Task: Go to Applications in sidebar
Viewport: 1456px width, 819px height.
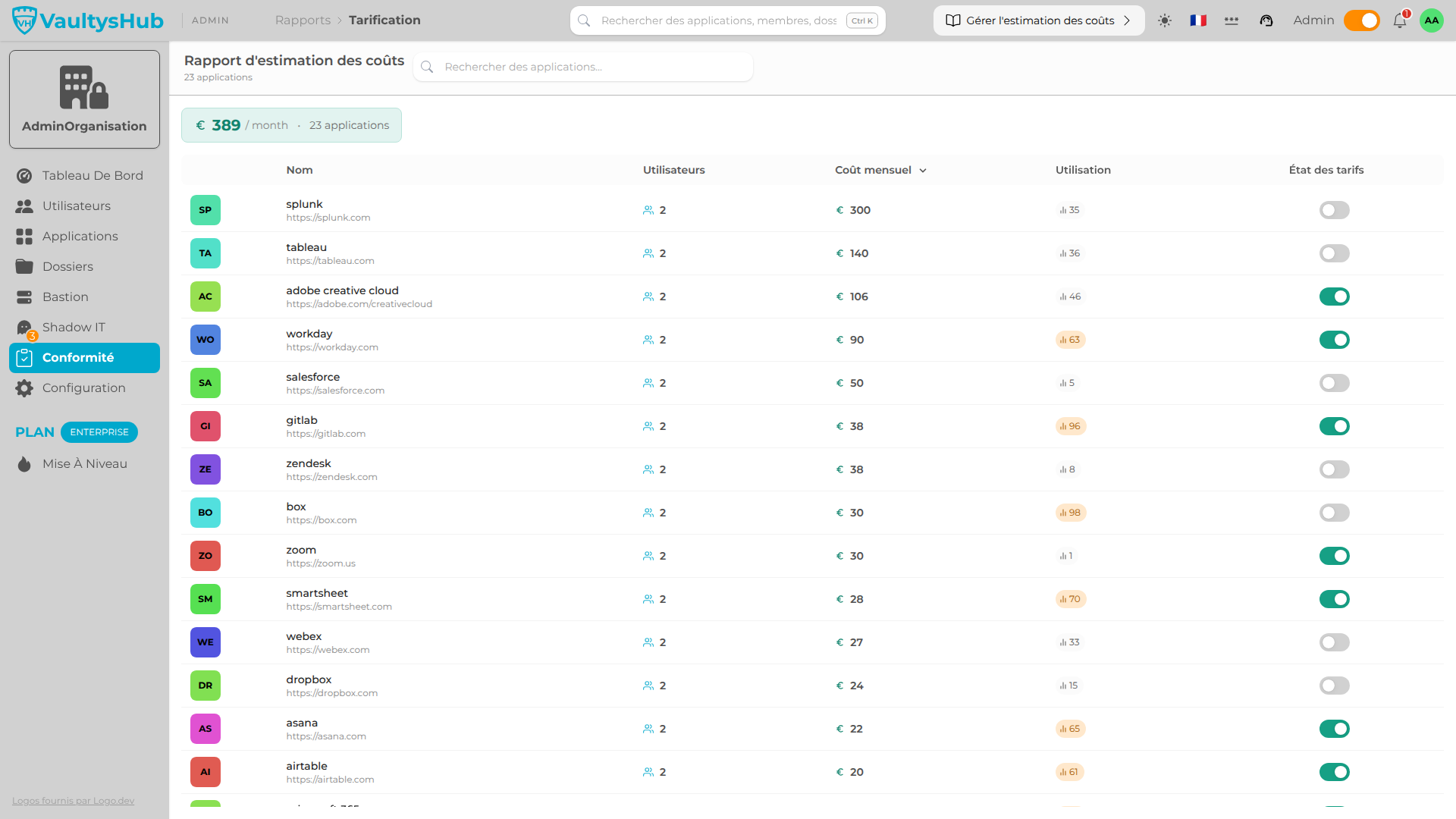Action: 84,236
